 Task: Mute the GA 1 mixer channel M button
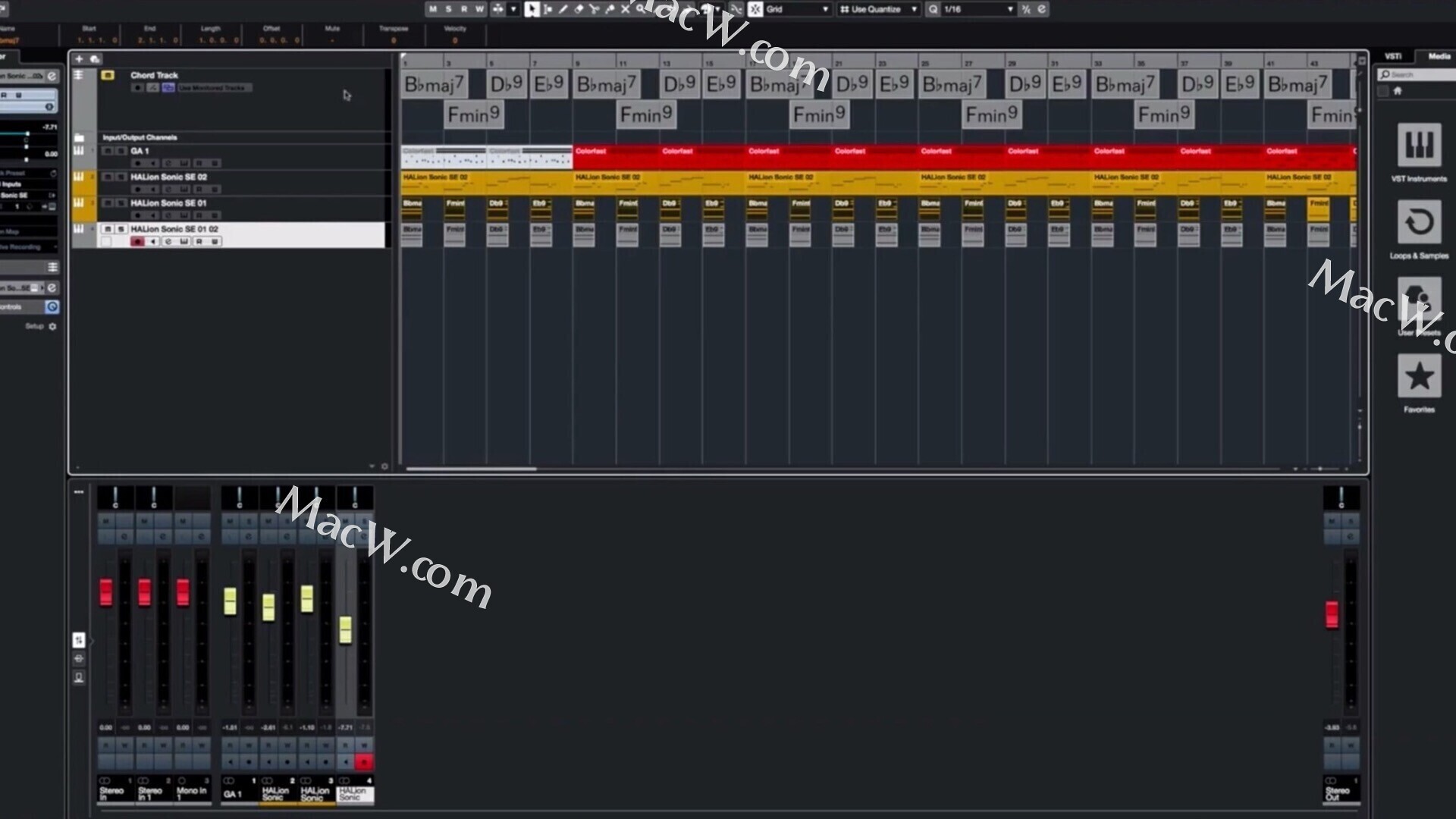coord(230,521)
